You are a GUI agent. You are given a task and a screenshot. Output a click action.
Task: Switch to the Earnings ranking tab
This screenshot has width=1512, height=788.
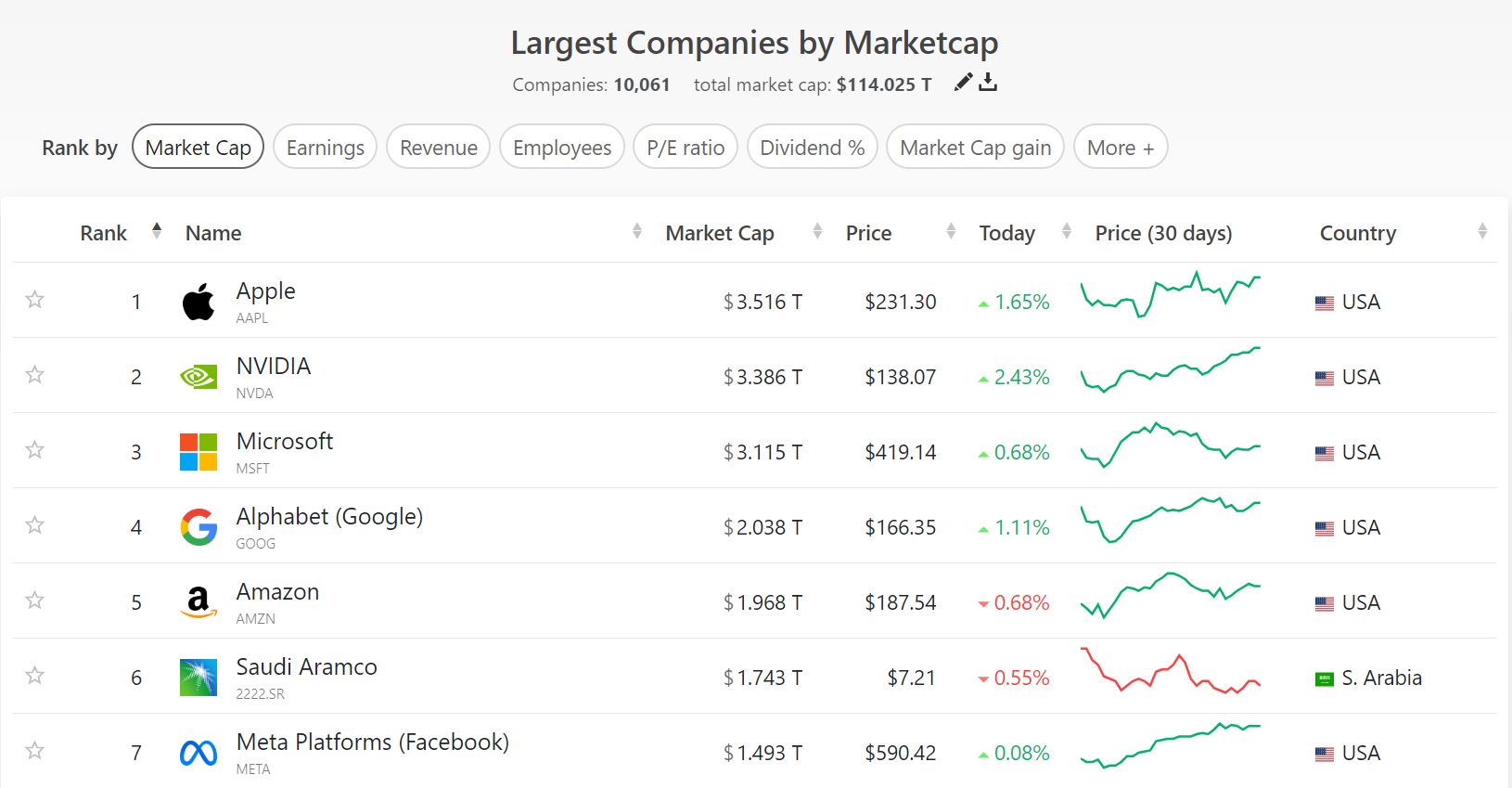point(326,147)
